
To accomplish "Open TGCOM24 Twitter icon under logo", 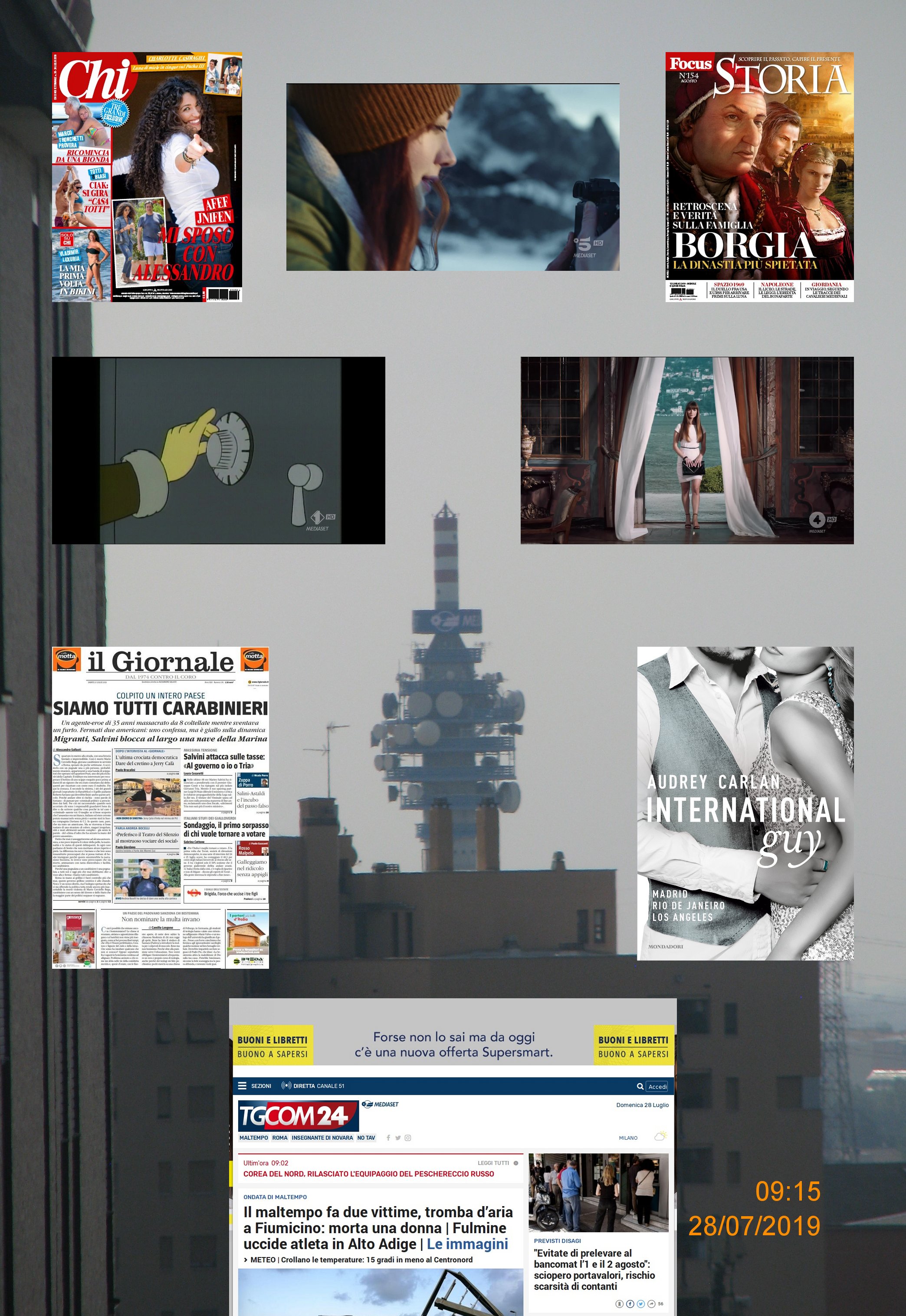I will (x=398, y=1138).
